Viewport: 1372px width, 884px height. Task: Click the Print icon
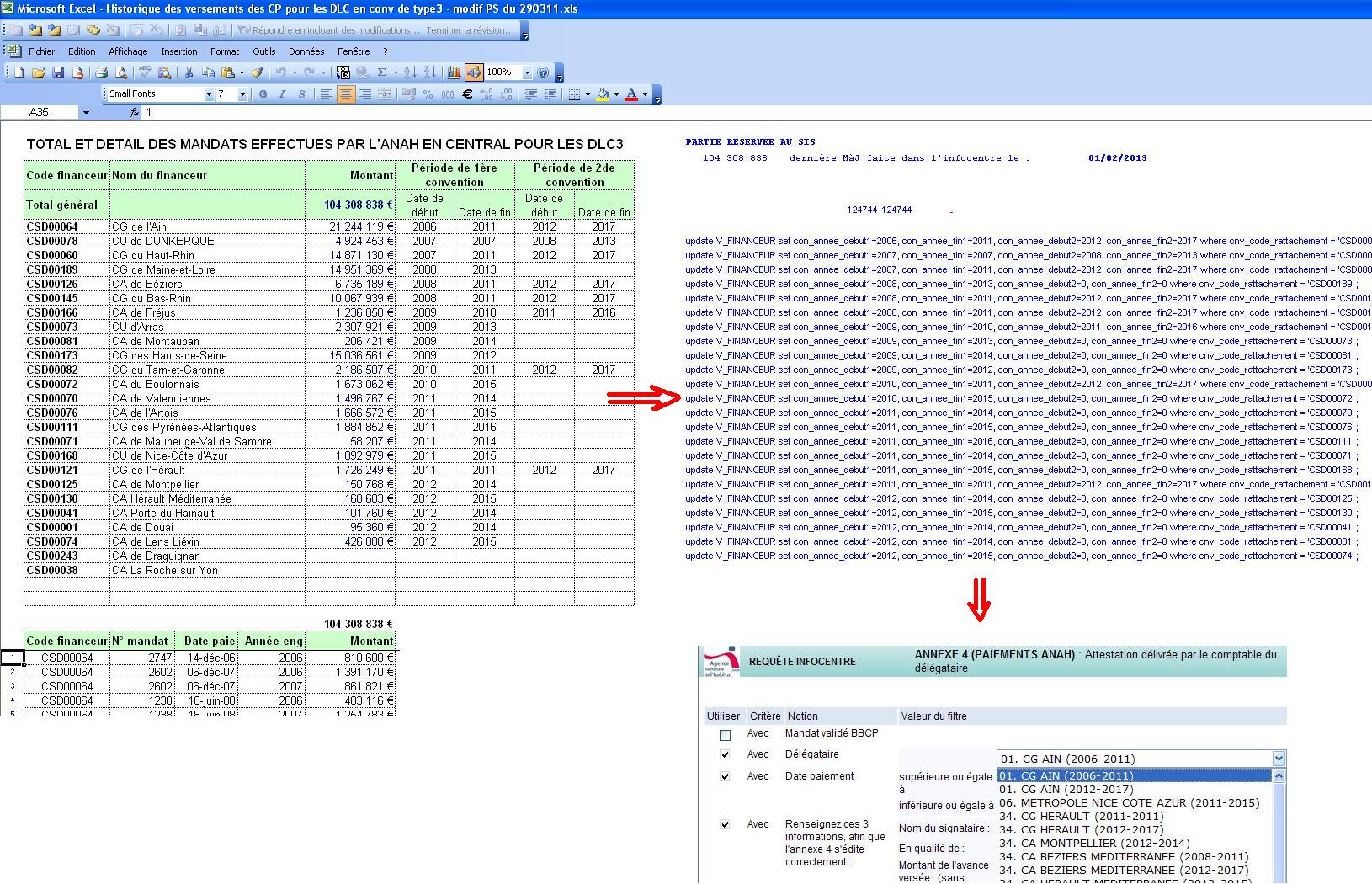click(101, 72)
